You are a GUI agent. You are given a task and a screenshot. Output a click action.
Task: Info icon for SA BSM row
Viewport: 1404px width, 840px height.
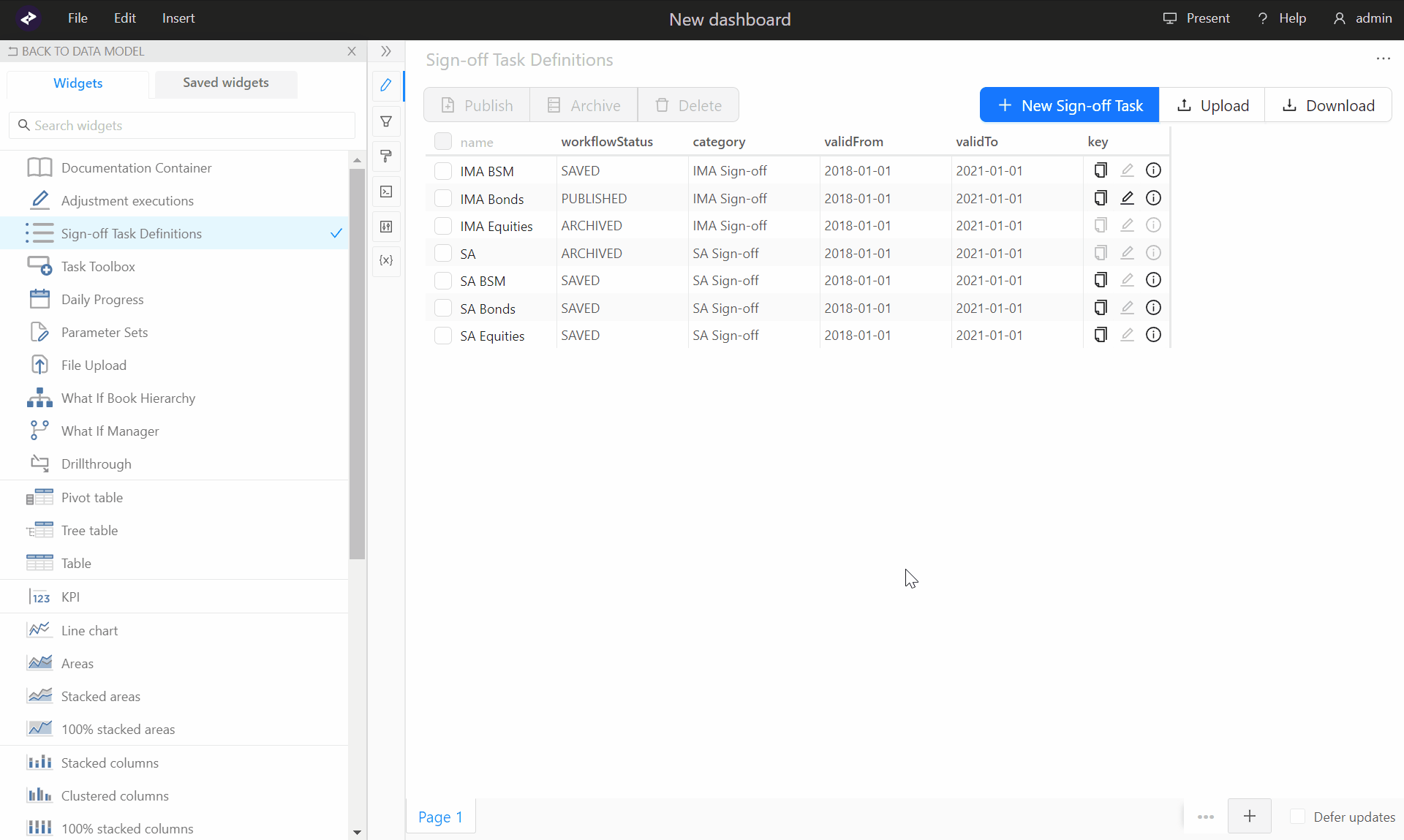point(1153,280)
